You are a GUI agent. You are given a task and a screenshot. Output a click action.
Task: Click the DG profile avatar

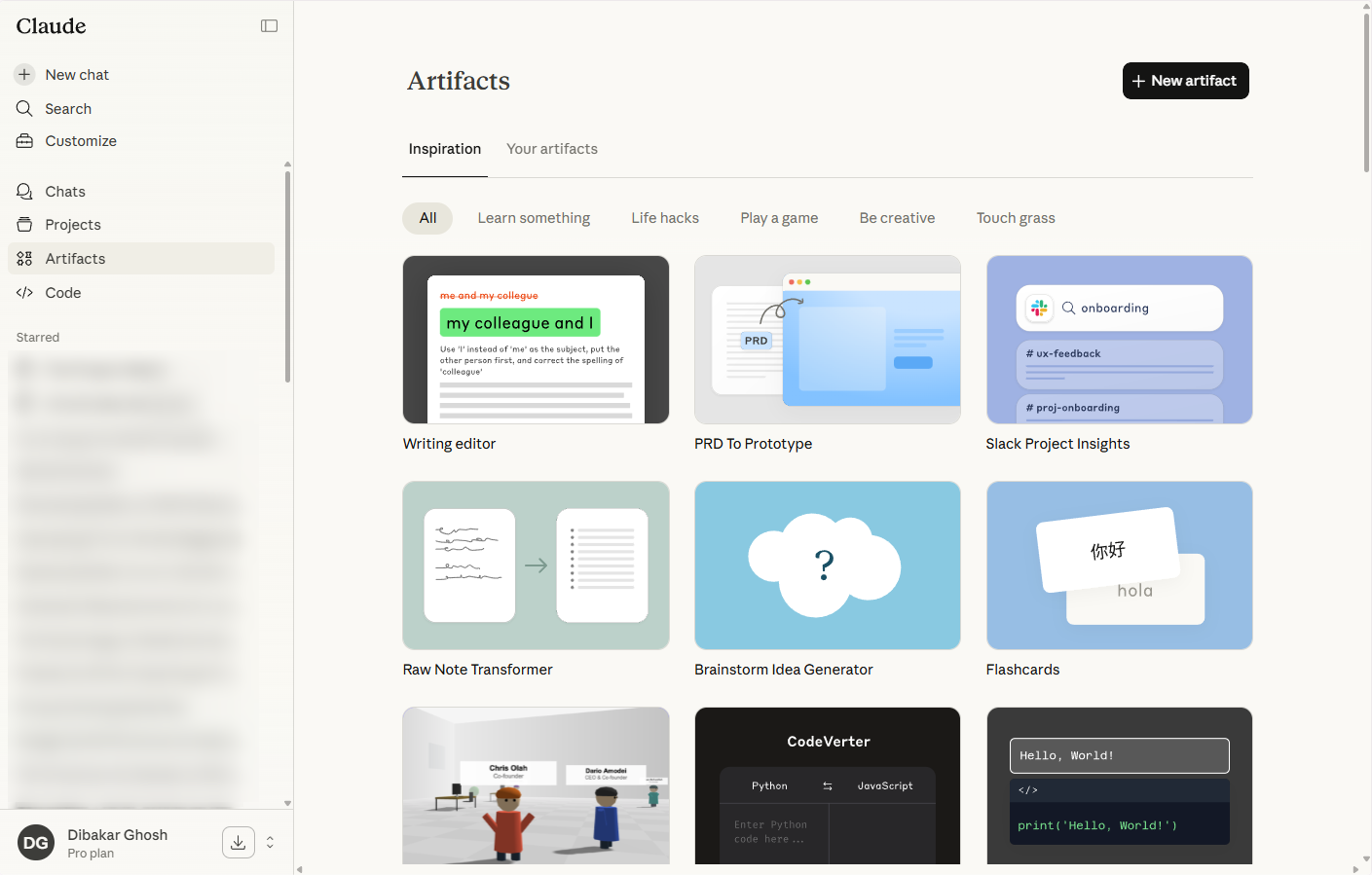36,843
